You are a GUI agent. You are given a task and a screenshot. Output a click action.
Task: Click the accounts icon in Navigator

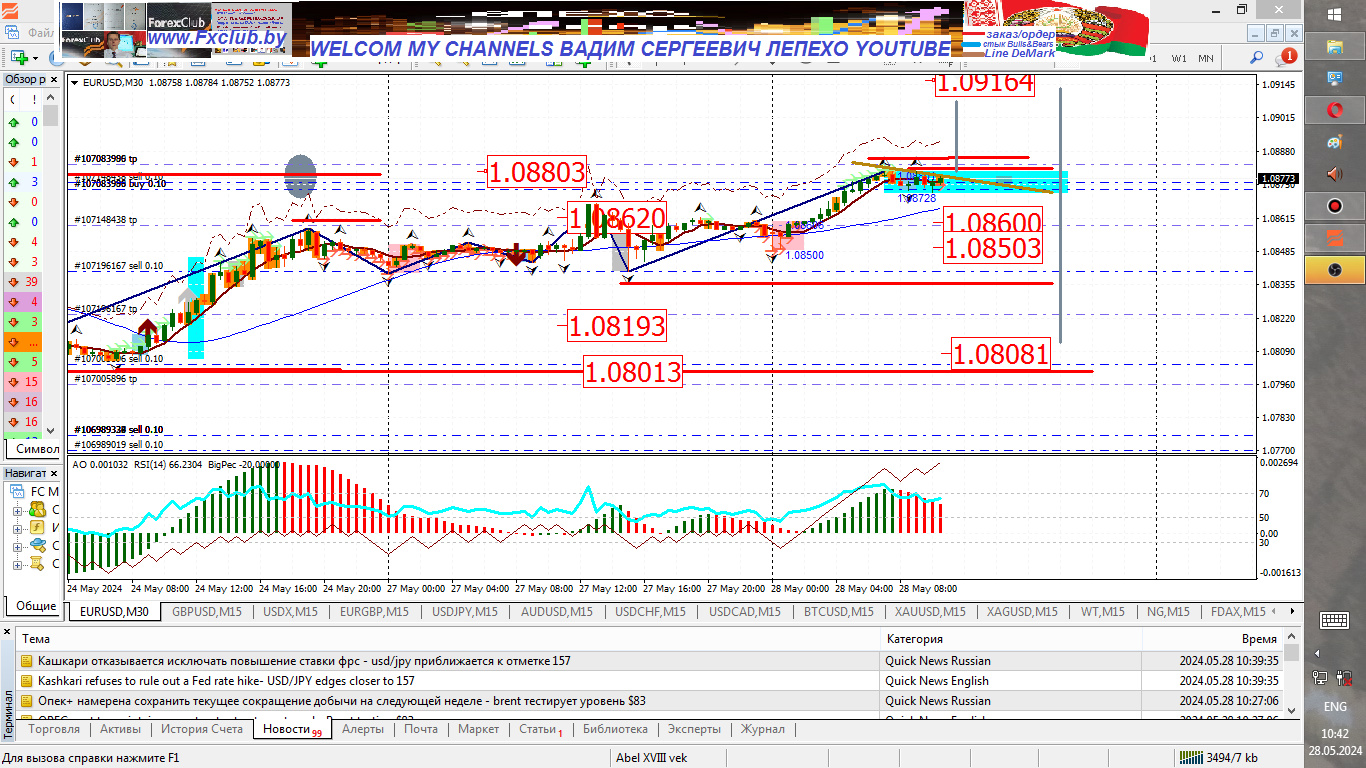[37, 510]
